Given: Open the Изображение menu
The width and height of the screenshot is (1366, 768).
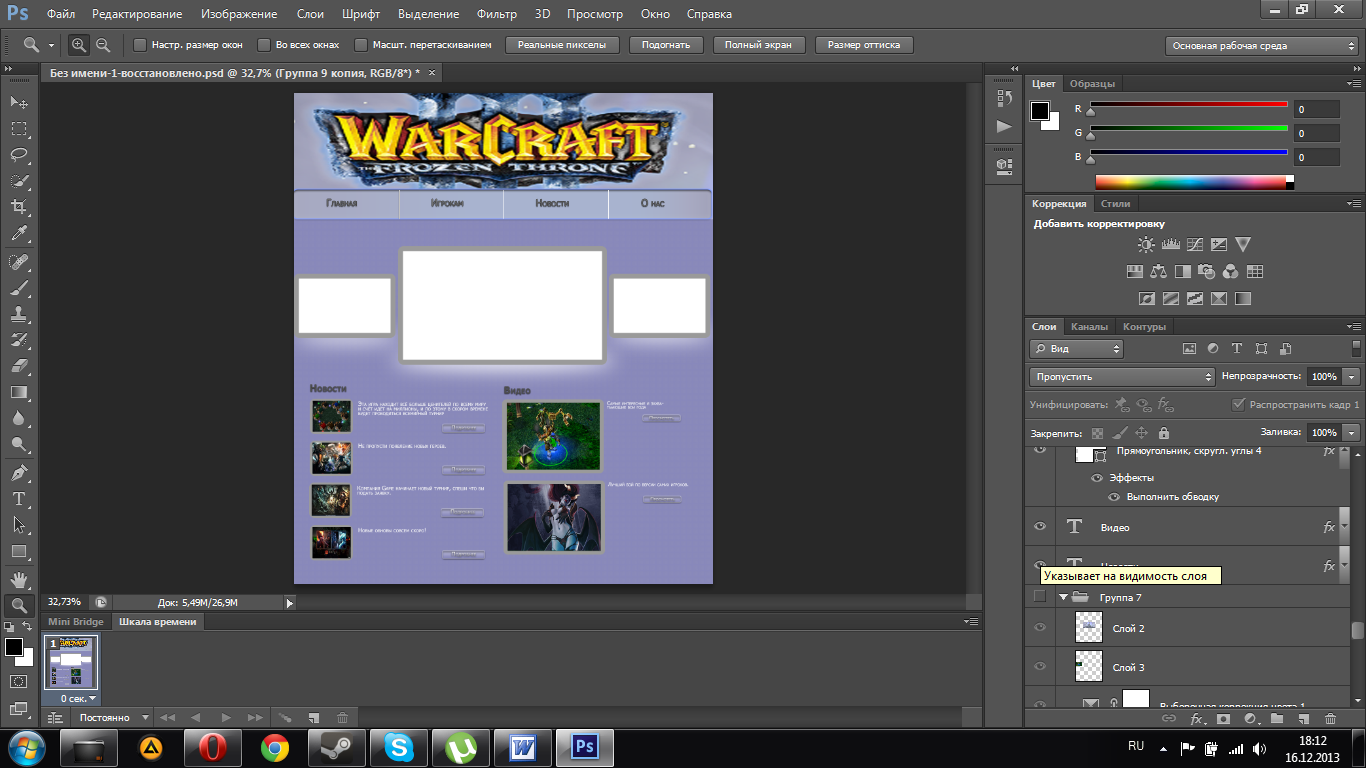Looking at the screenshot, I should (238, 14).
